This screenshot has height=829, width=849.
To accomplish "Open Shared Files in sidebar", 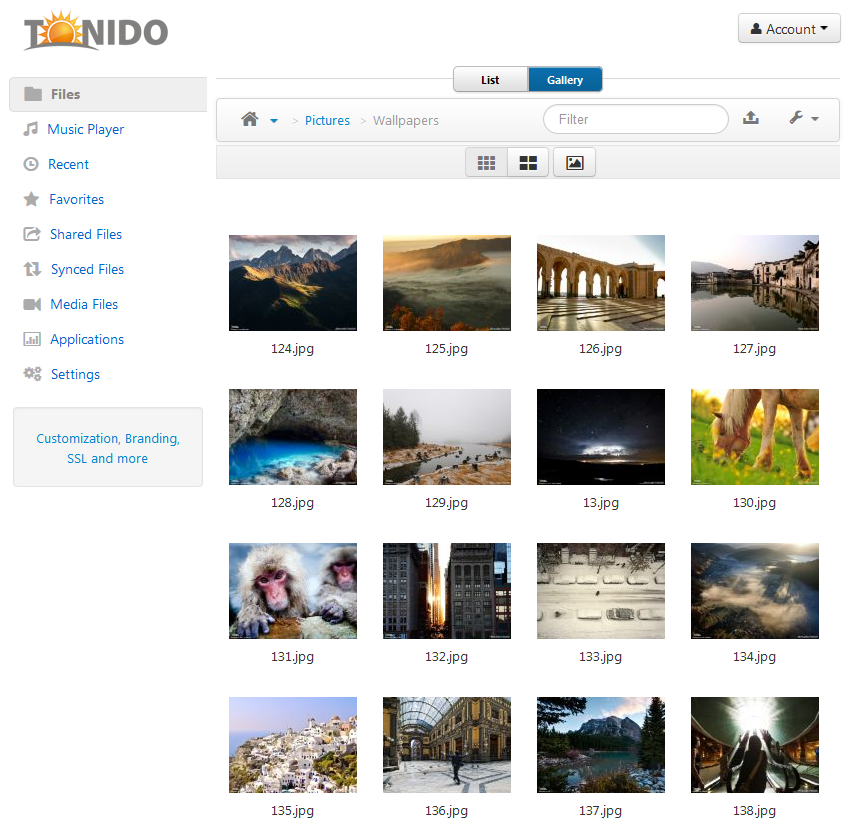I will 86,234.
